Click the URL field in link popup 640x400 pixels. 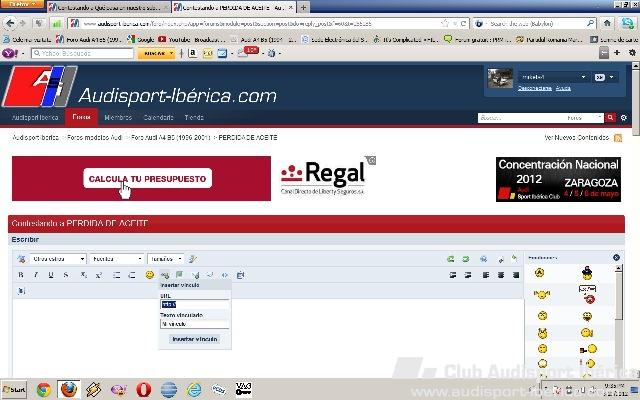click(195, 304)
